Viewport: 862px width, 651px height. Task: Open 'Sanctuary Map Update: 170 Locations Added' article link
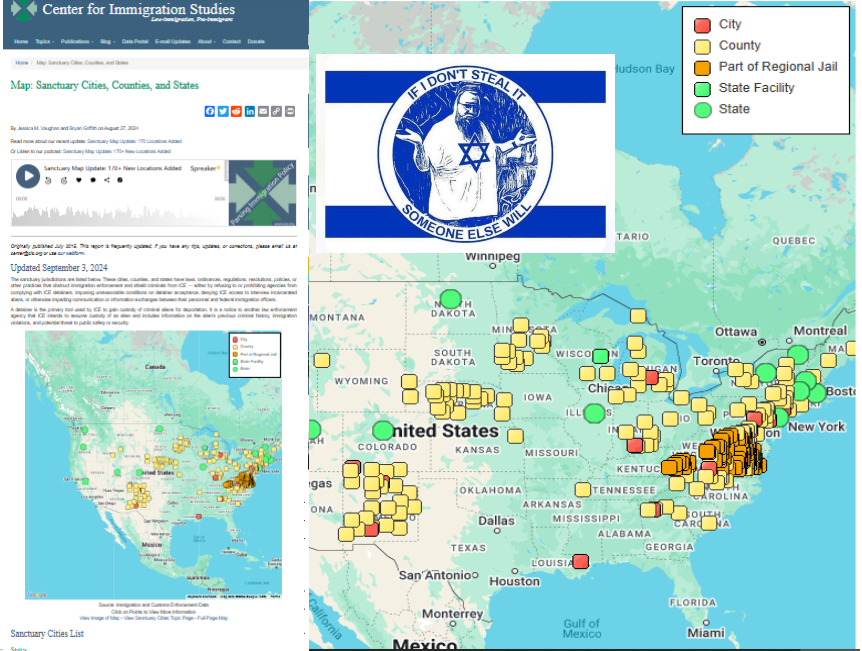pyautogui.click(x=134, y=141)
